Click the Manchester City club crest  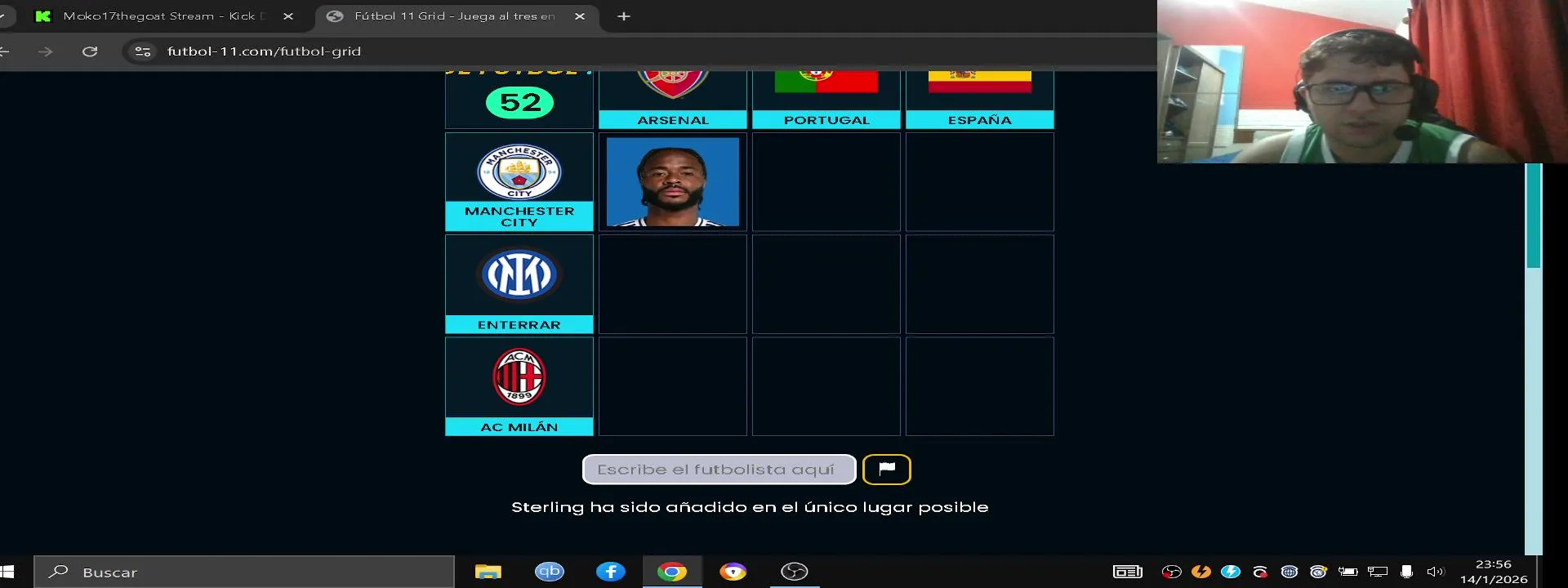pyautogui.click(x=519, y=171)
